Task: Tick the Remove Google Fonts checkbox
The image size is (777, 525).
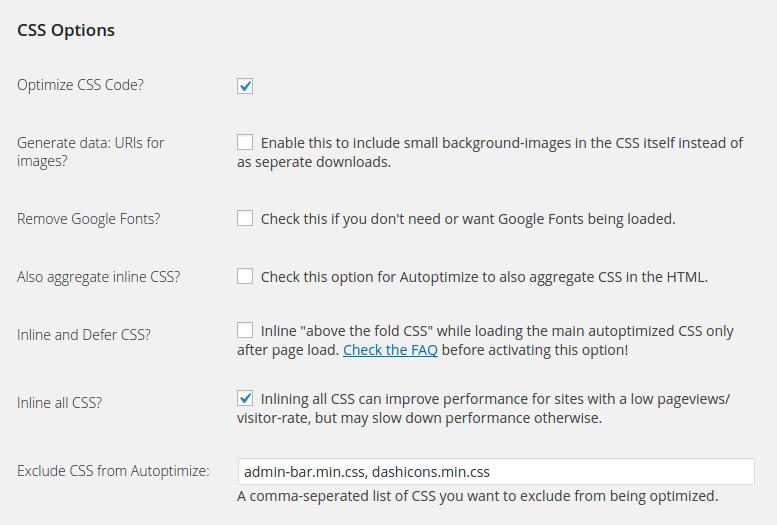Action: (x=245, y=218)
